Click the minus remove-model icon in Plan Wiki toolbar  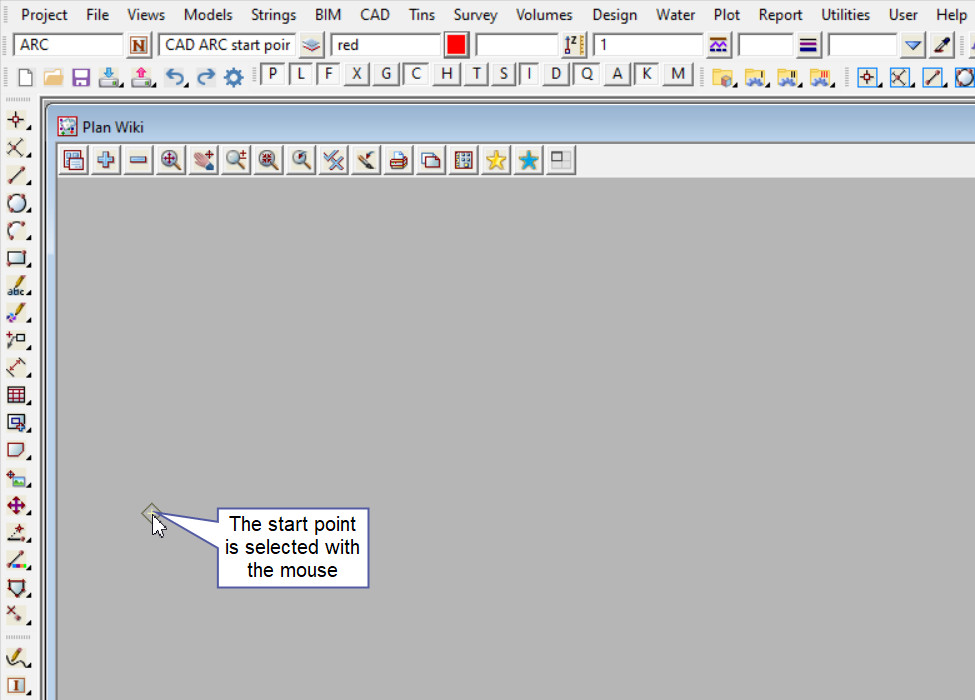tap(138, 160)
